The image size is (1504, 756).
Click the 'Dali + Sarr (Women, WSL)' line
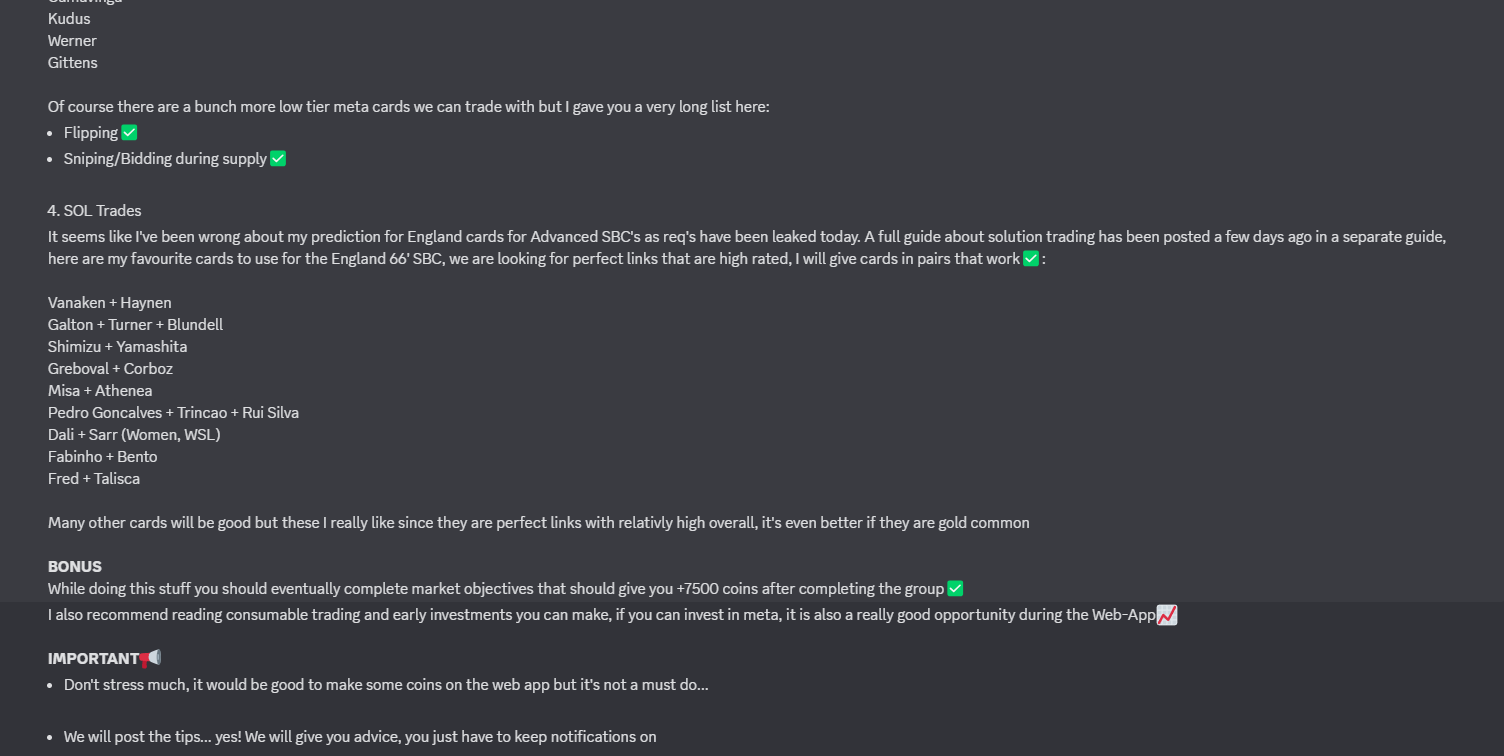point(134,434)
